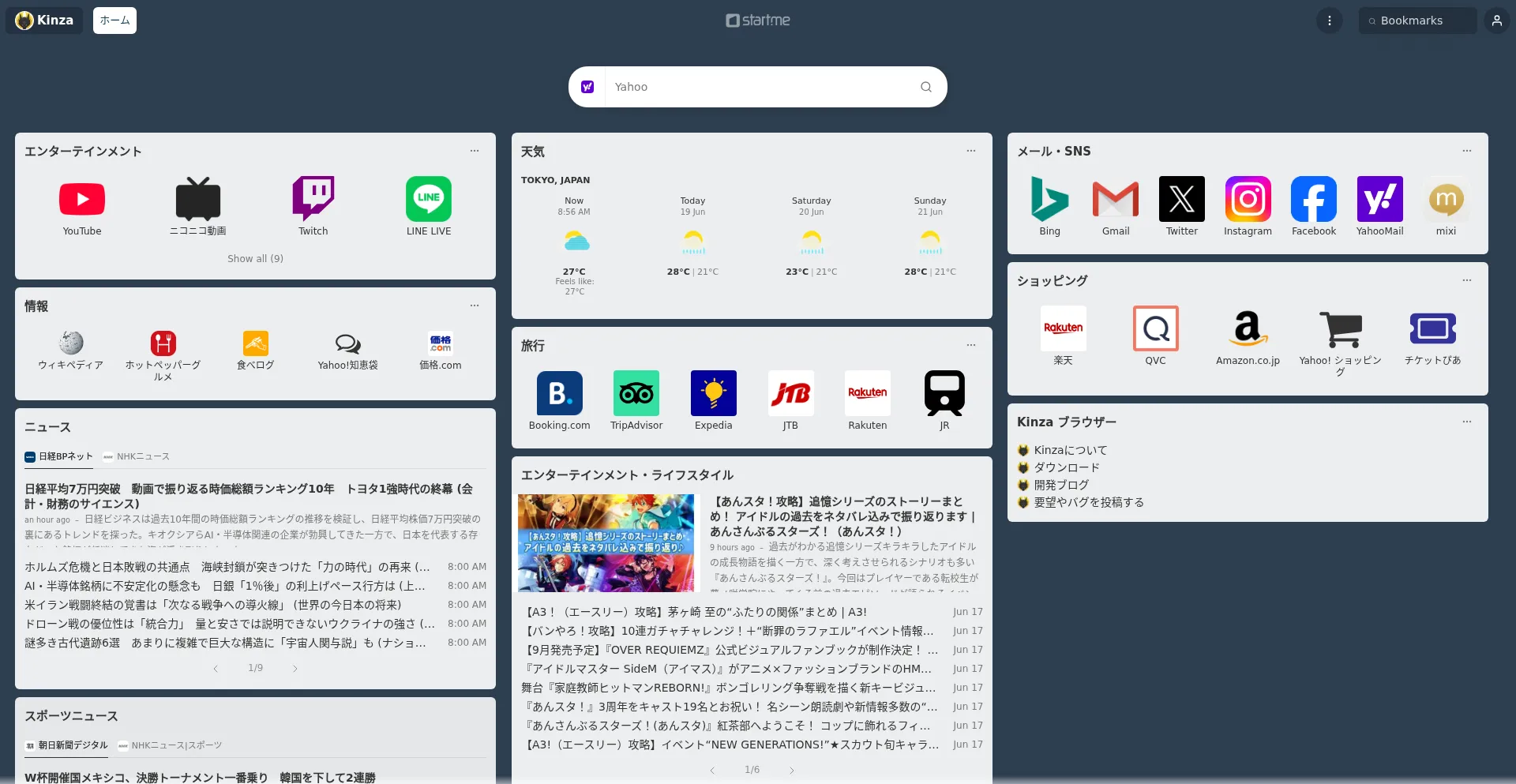Open the 家庭教師ヒットマンREBORN! article row

752,688
